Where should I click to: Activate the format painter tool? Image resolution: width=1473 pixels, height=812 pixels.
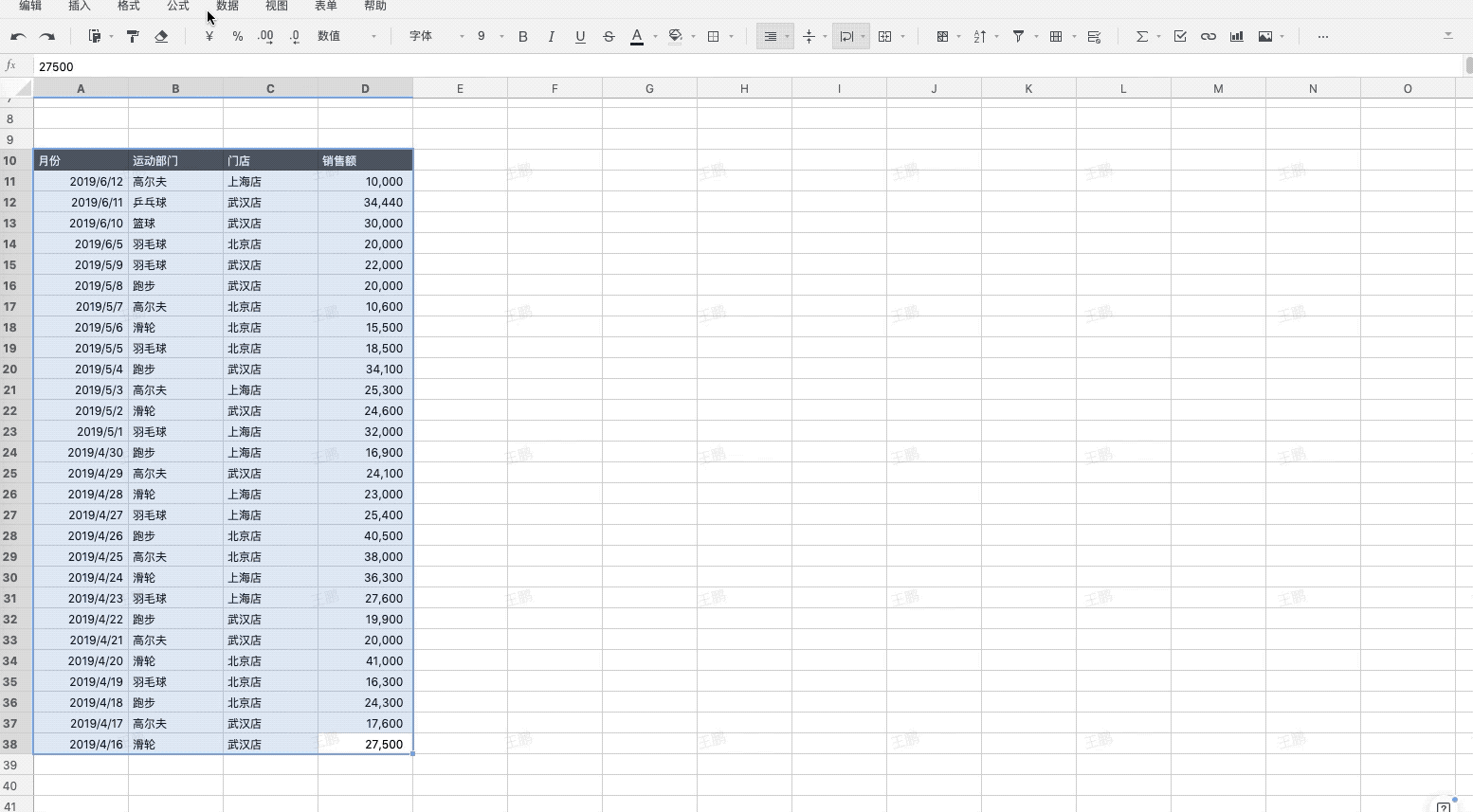tap(133, 37)
